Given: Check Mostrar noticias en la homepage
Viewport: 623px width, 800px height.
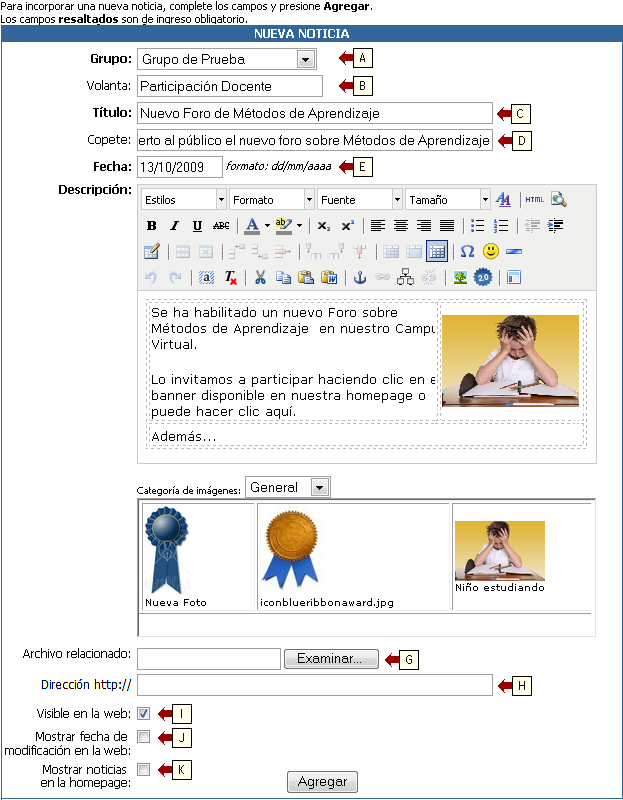Looking at the screenshot, I should coord(144,769).
